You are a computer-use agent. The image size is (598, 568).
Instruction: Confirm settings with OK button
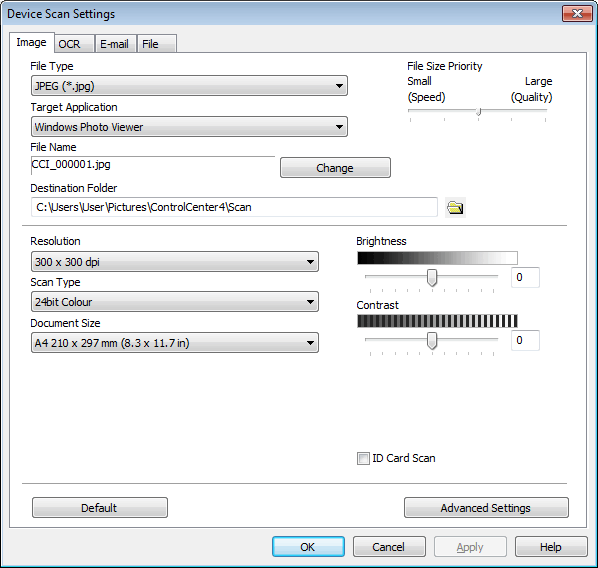(308, 547)
